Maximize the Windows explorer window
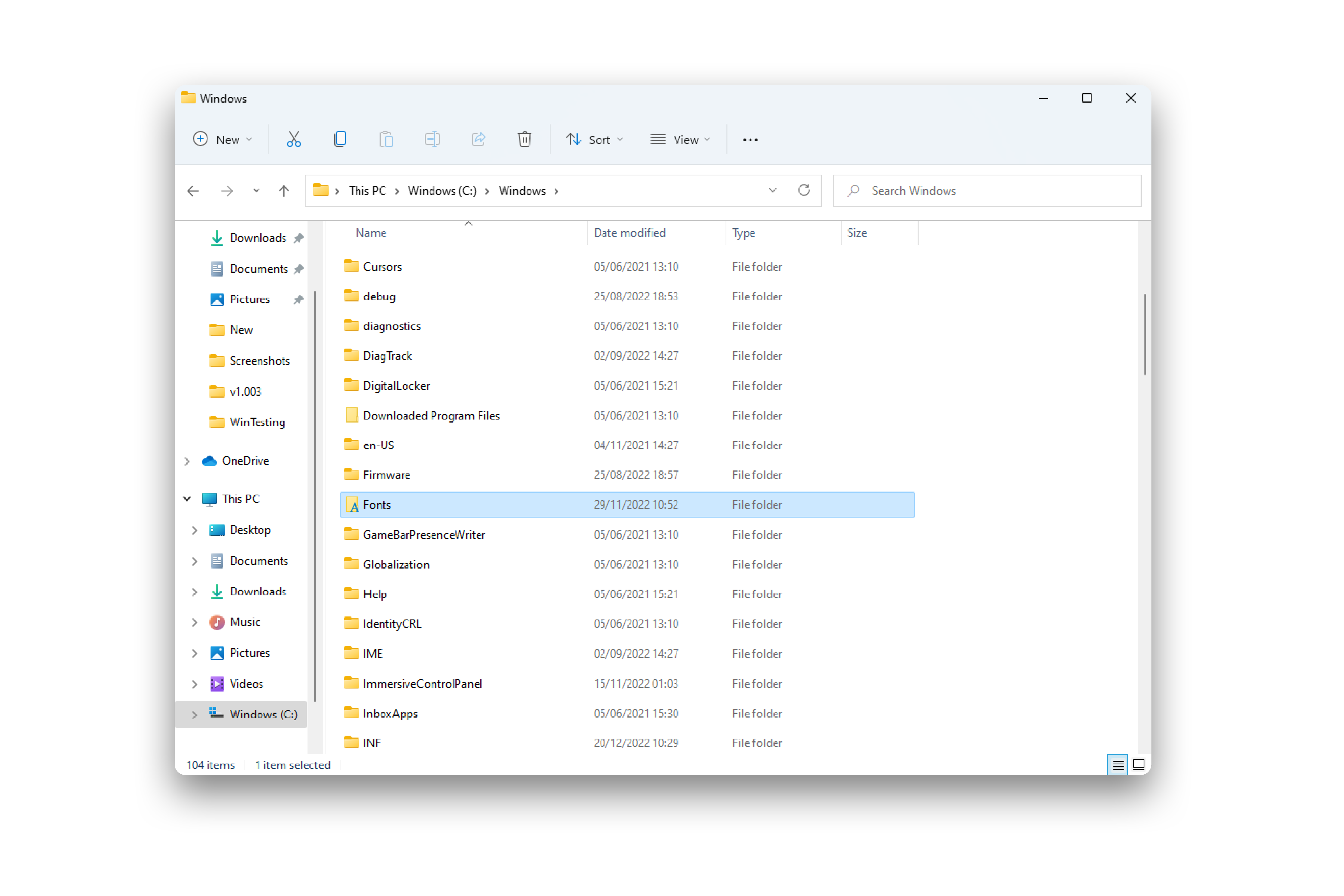The height and width of the screenshot is (896, 1344). point(1086,98)
